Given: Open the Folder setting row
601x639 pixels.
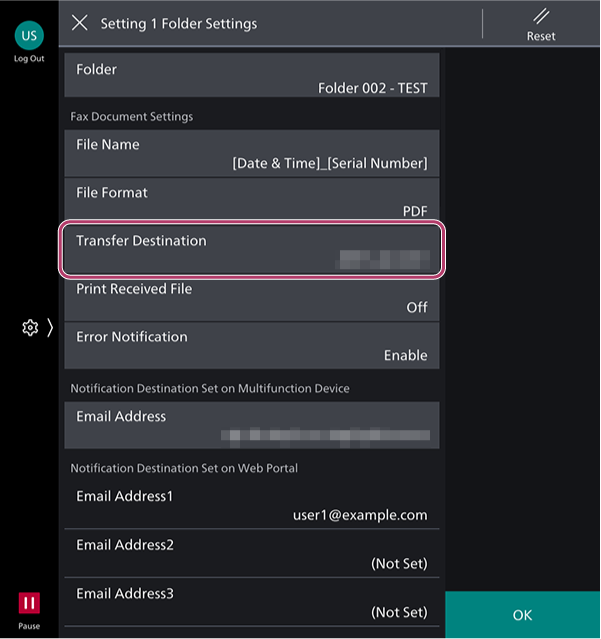Looking at the screenshot, I should click(252, 78).
